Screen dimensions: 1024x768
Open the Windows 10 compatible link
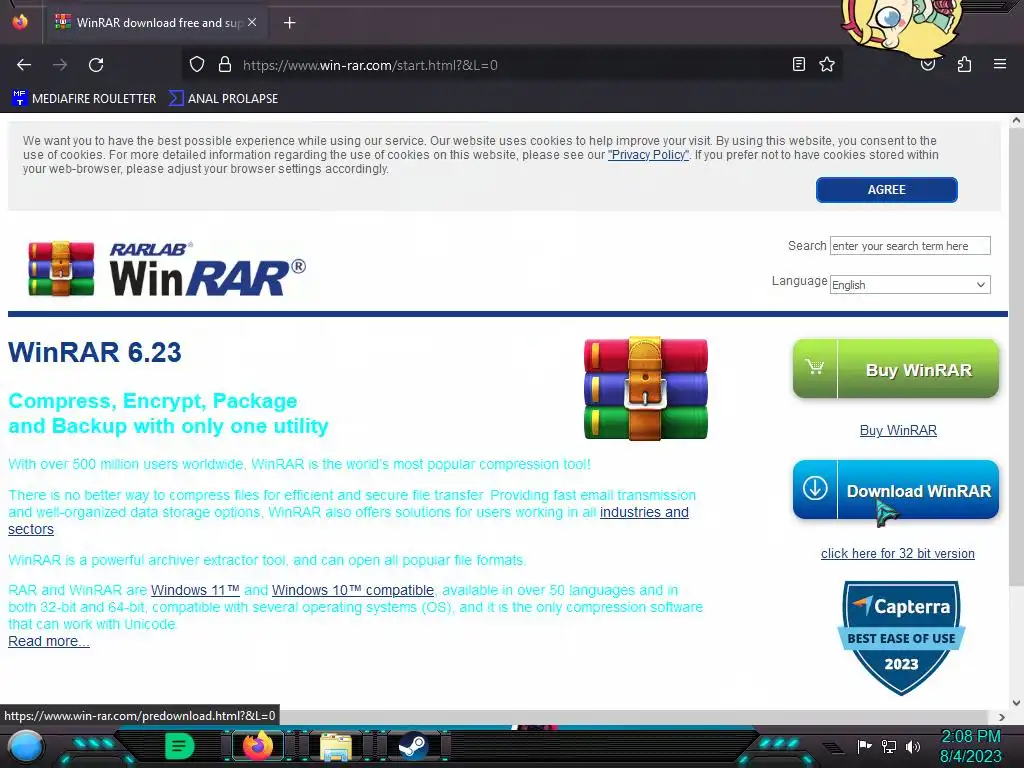click(x=353, y=590)
